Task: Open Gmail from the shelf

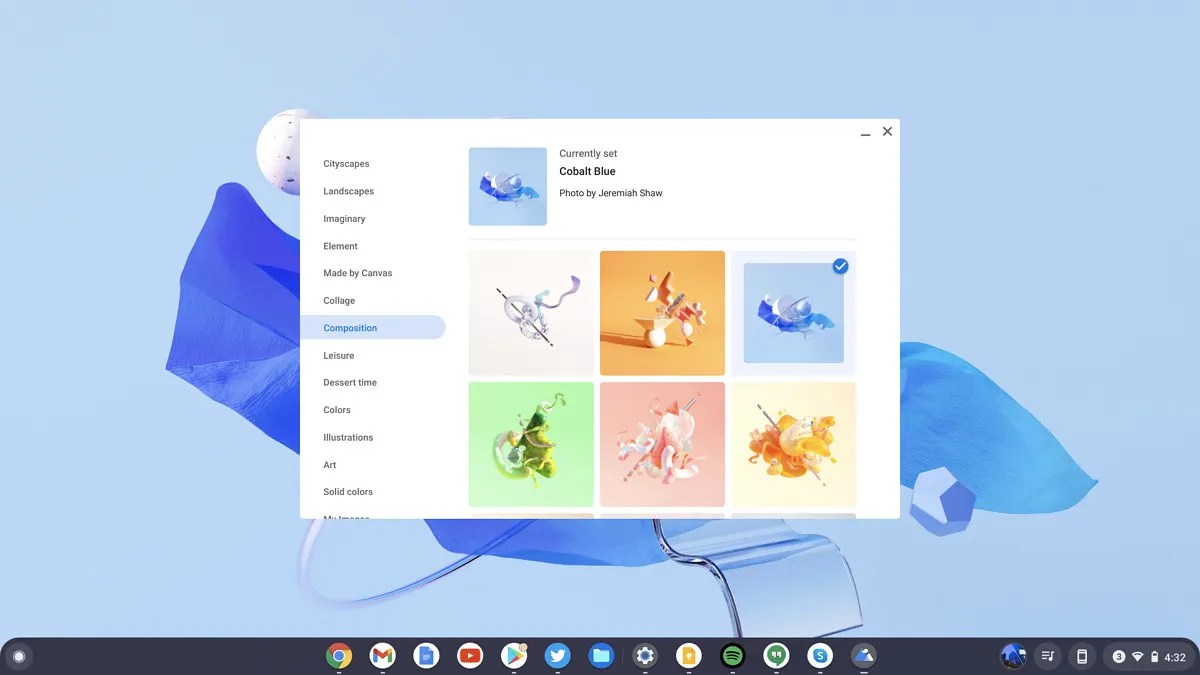Action: click(x=383, y=656)
